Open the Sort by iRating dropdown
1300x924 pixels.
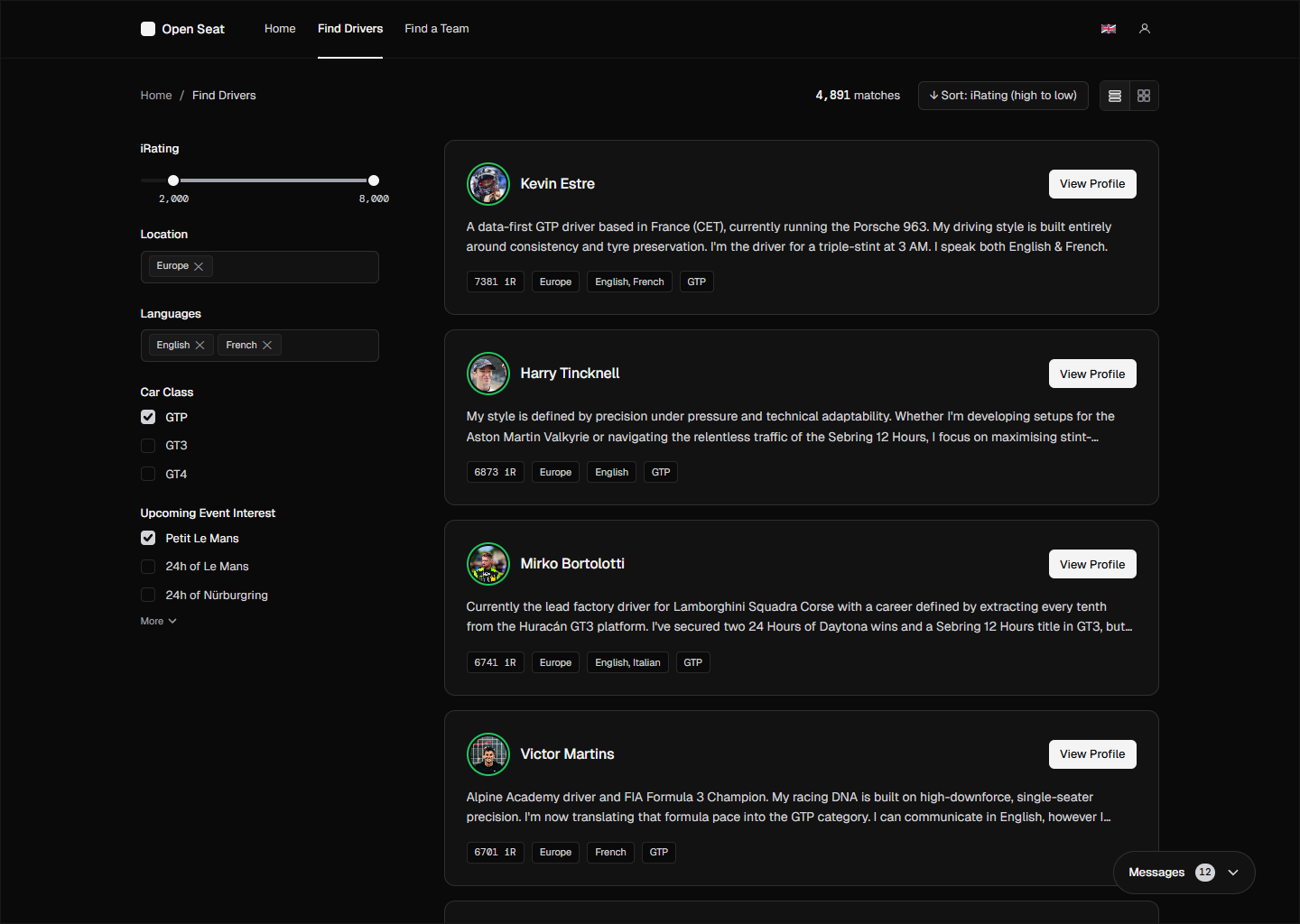coord(1003,96)
